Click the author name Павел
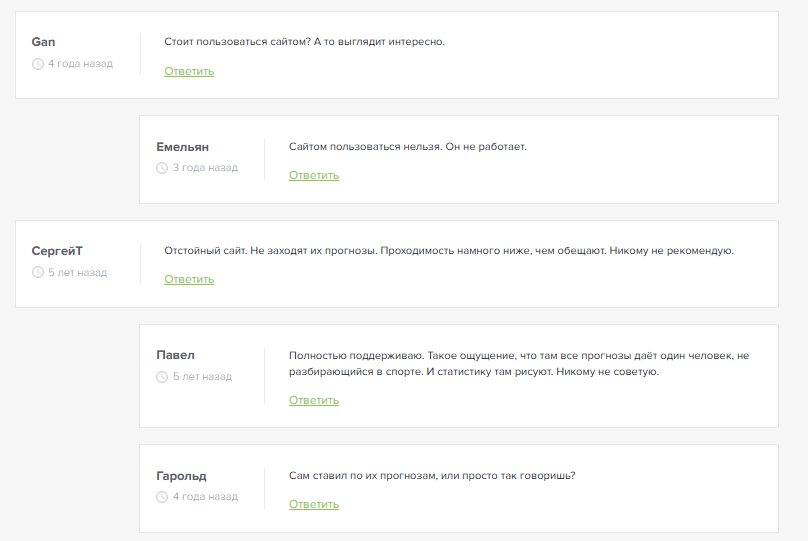 click(x=176, y=355)
